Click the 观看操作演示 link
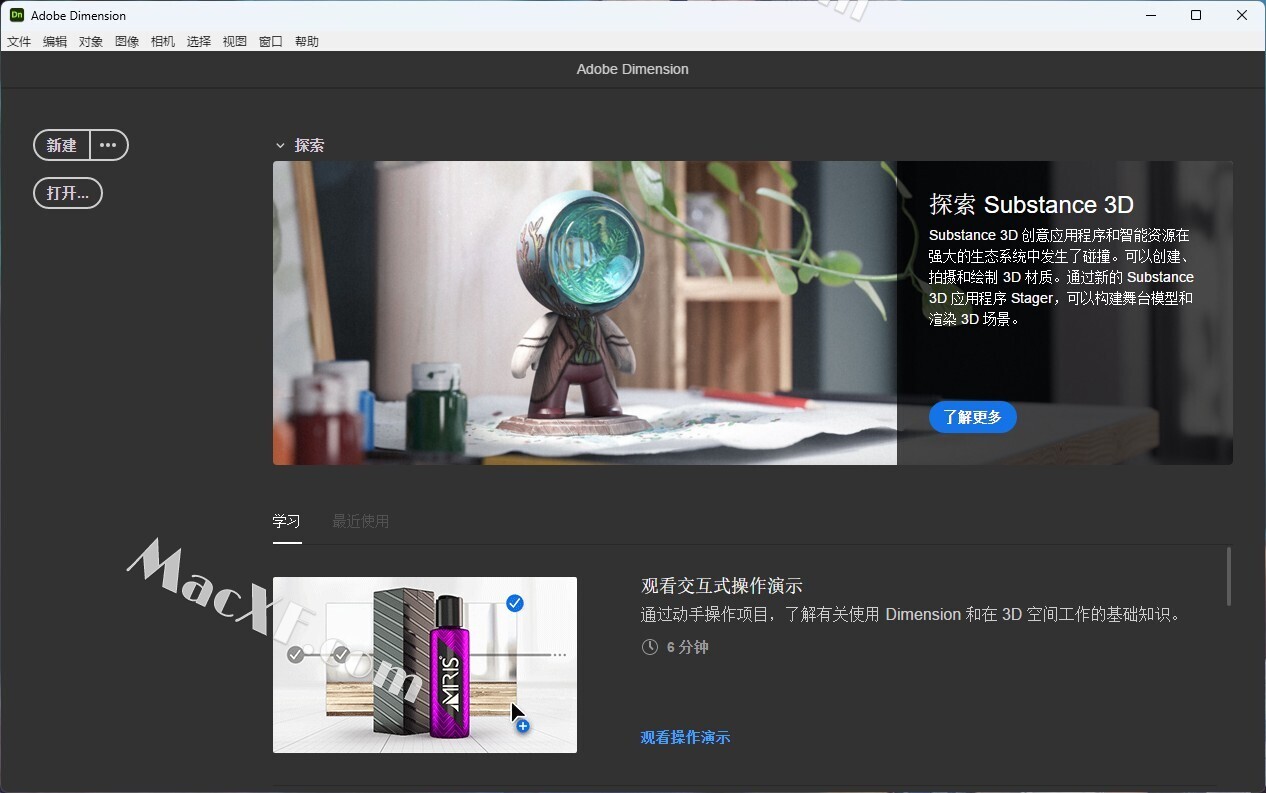The width and height of the screenshot is (1266, 793). (x=685, y=738)
